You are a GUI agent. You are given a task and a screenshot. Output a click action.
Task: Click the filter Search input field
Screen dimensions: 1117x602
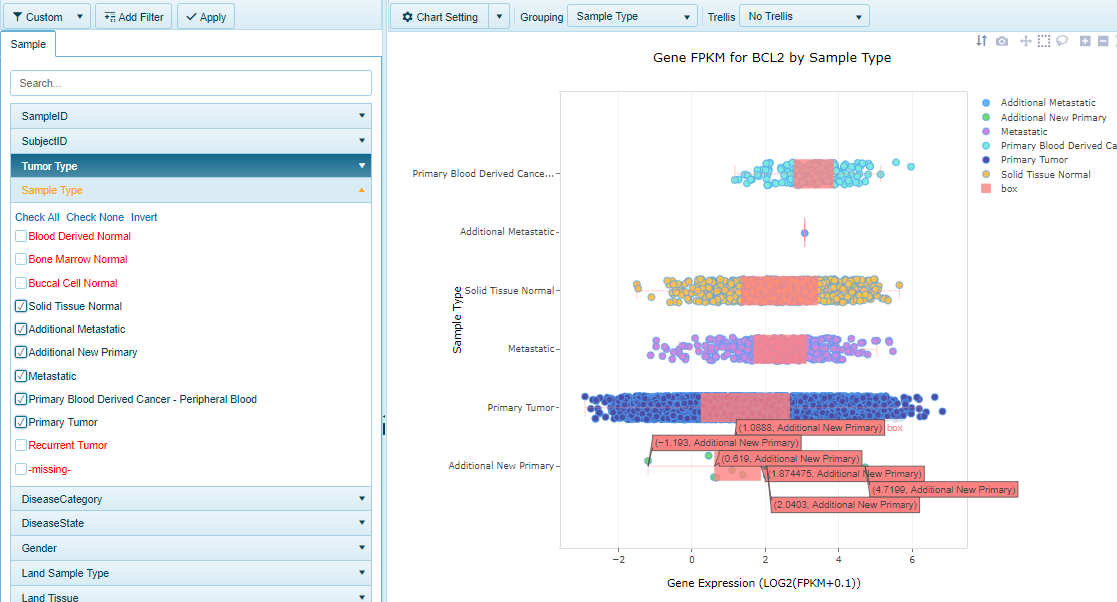[190, 83]
